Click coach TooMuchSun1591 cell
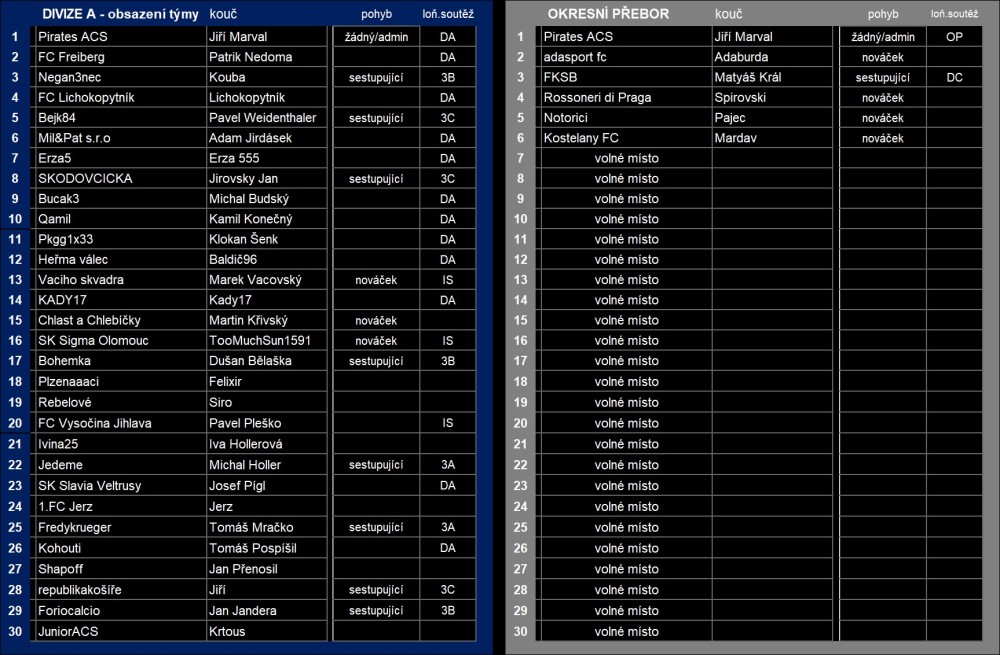 coord(267,341)
